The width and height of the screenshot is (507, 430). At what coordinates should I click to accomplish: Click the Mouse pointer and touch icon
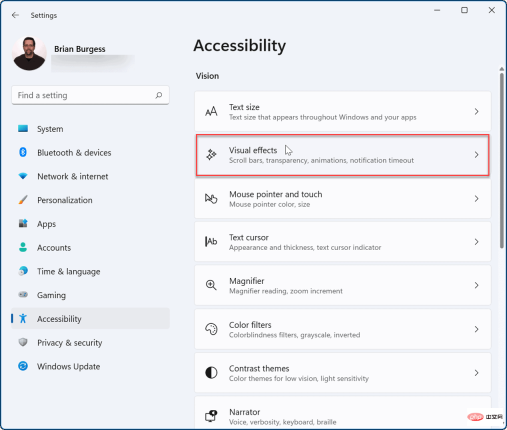211,199
